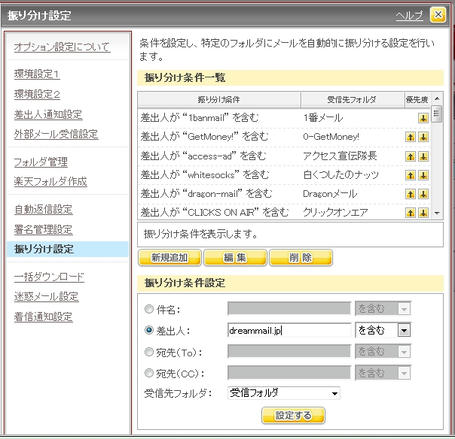Open 差出人通知設定
The image size is (455, 439).
click(x=48, y=115)
